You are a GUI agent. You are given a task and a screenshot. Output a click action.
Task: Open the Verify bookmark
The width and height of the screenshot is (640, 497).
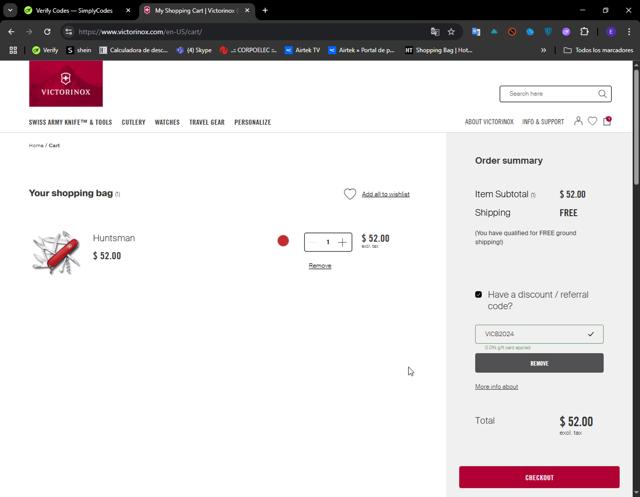[x=45, y=50]
